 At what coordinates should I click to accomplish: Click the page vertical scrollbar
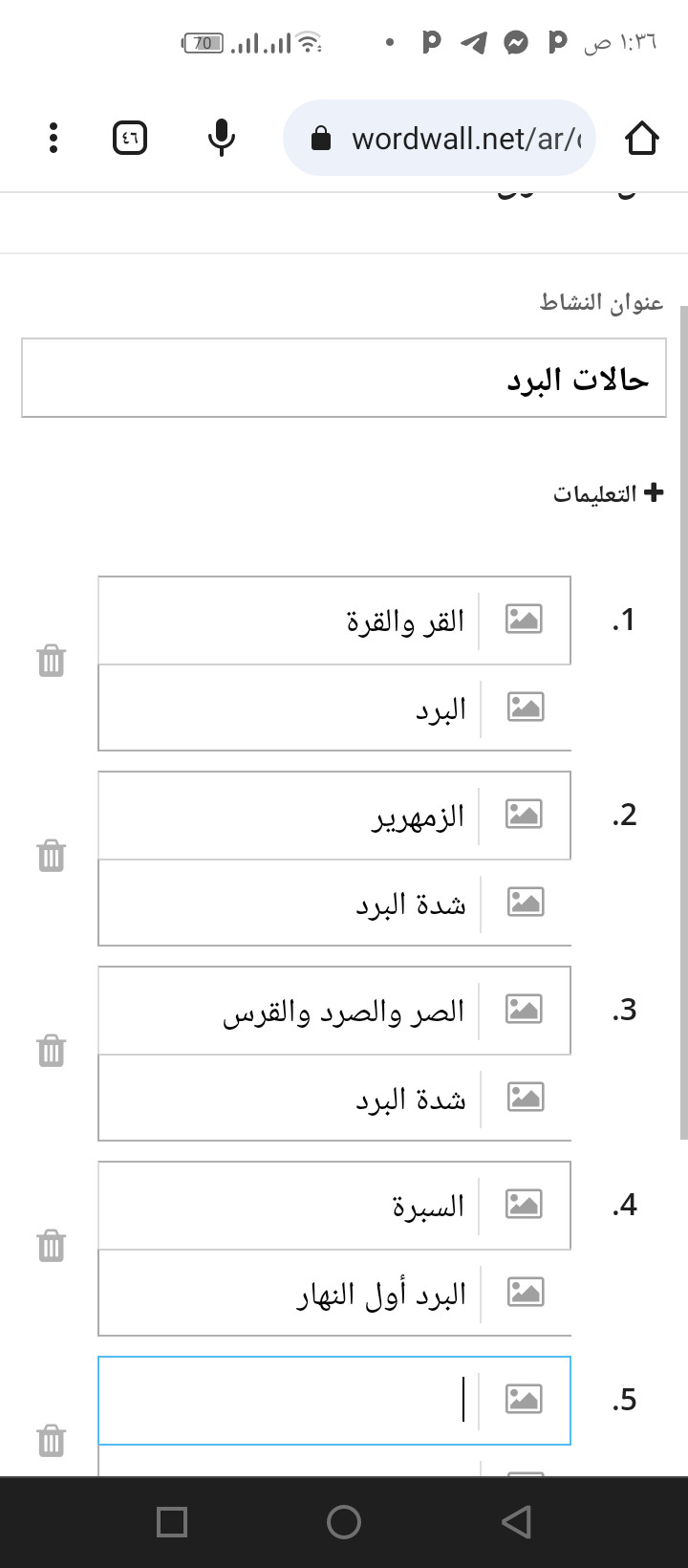point(683,722)
